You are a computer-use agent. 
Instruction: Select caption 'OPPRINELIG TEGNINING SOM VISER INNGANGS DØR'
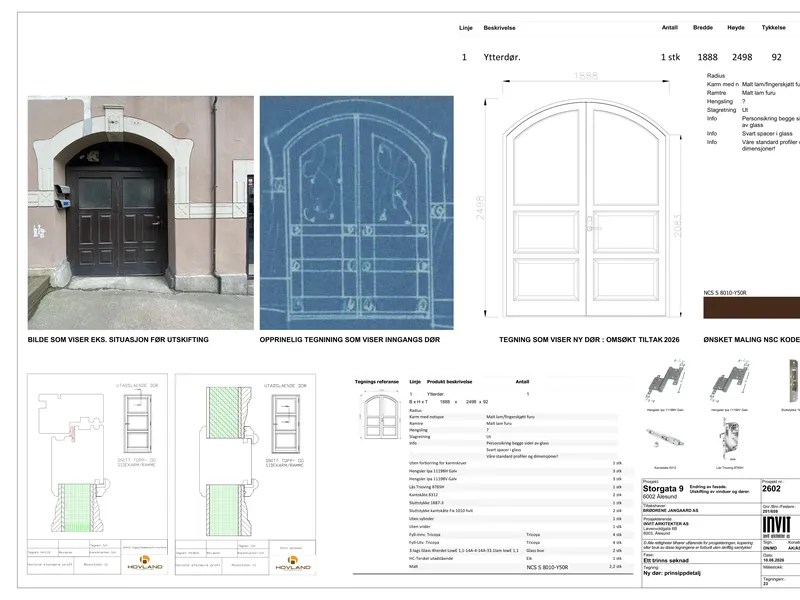(349, 339)
